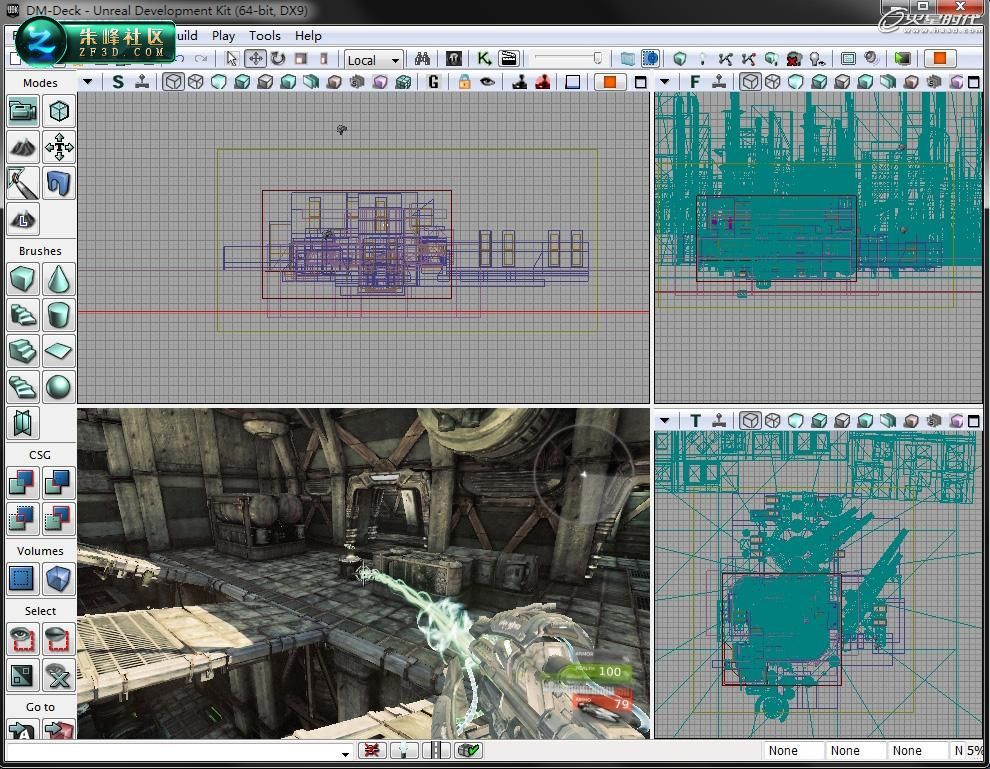Apply CSG Deintersect
This screenshot has height=769, width=990.
(x=59, y=519)
